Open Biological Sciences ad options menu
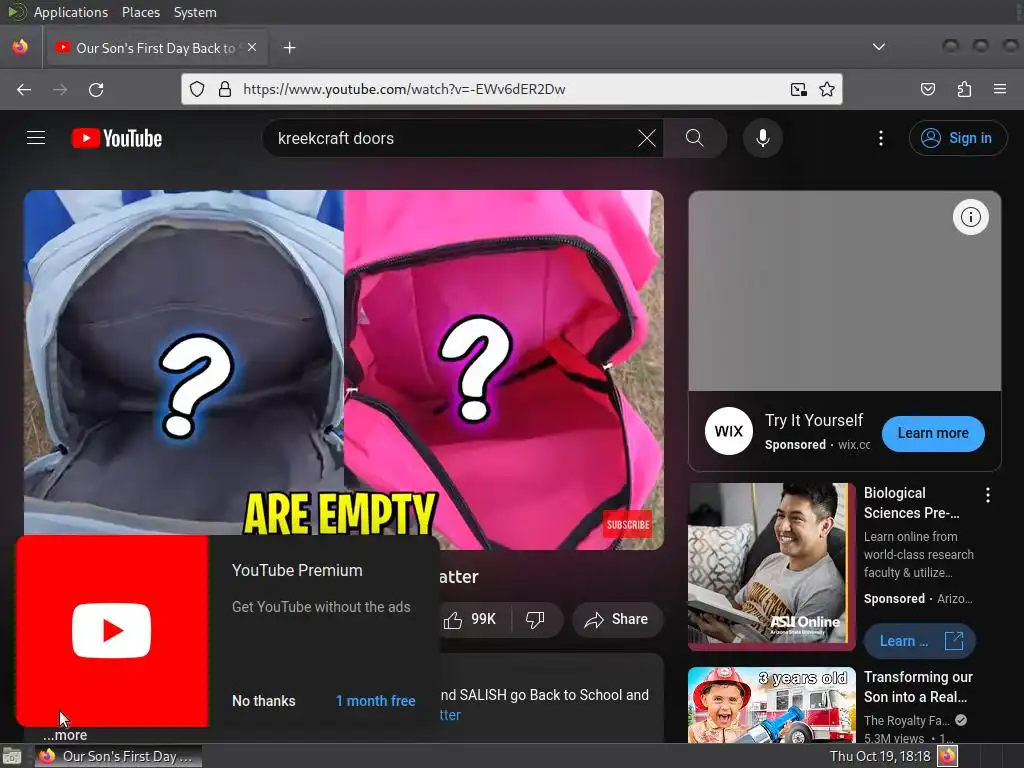 987,495
